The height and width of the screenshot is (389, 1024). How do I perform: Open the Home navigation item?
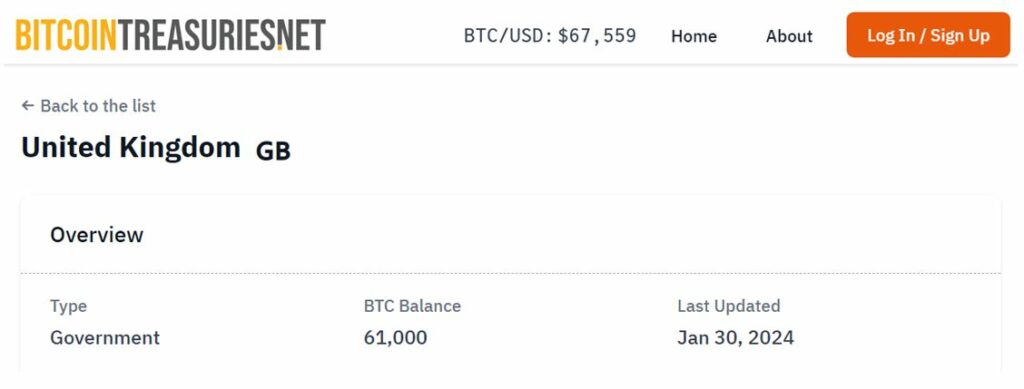tap(694, 36)
